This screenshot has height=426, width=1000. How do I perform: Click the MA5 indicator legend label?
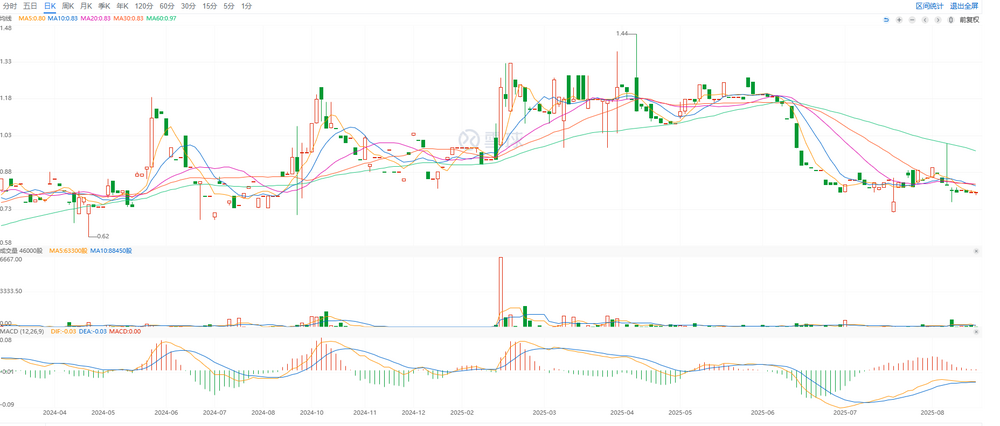[x=32, y=19]
